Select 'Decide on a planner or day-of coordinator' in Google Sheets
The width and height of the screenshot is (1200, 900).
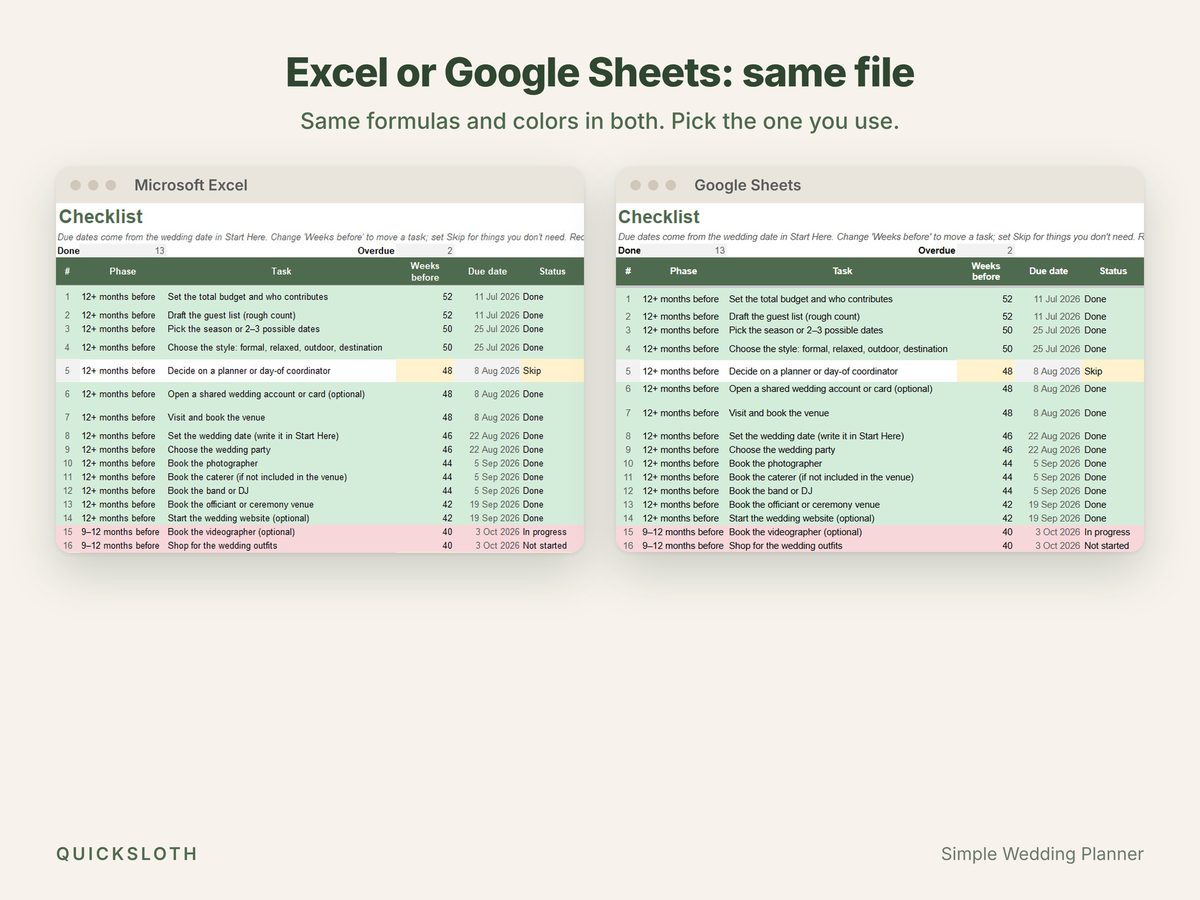[813, 371]
